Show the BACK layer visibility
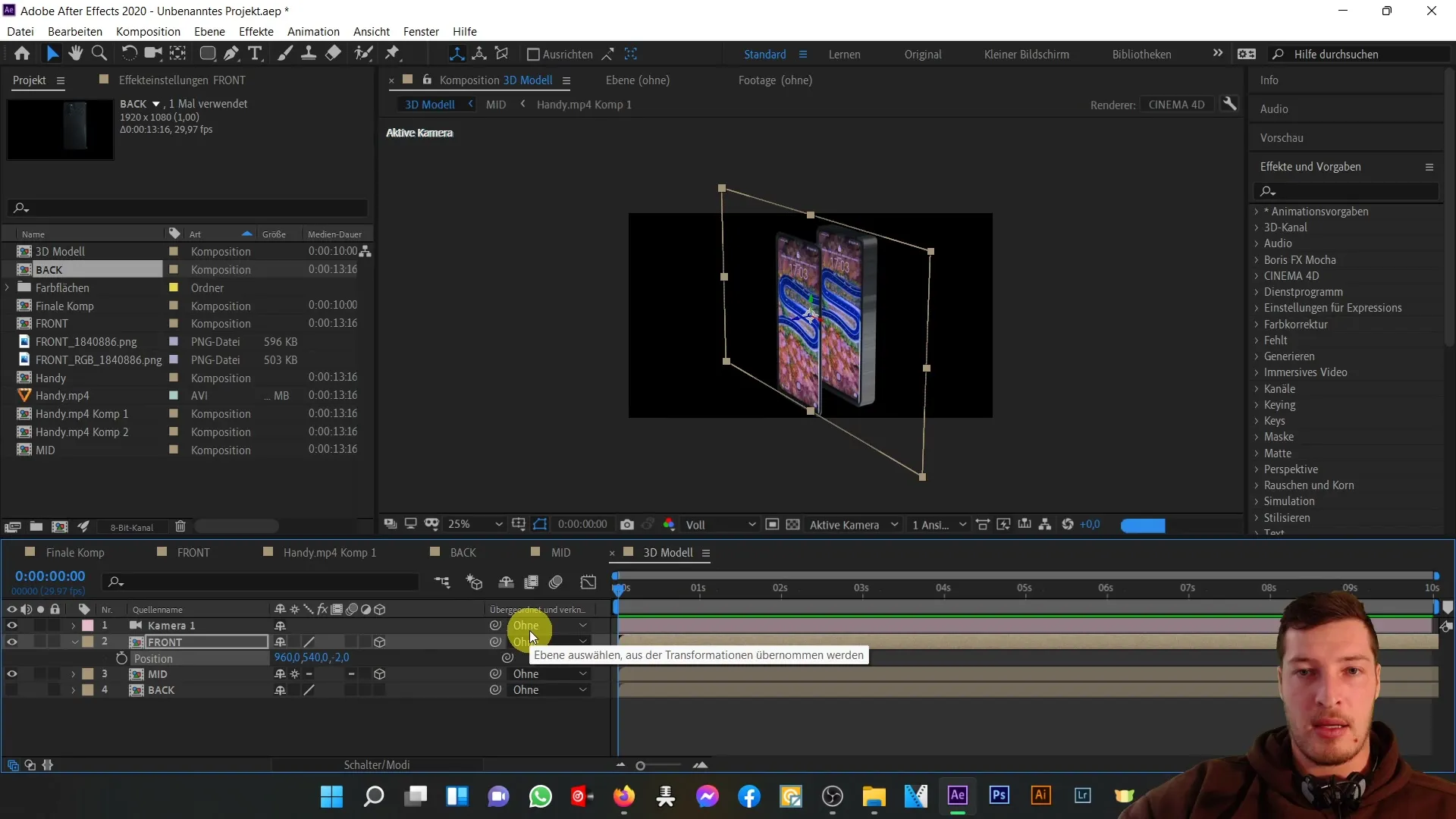The width and height of the screenshot is (1456, 819). click(x=11, y=690)
